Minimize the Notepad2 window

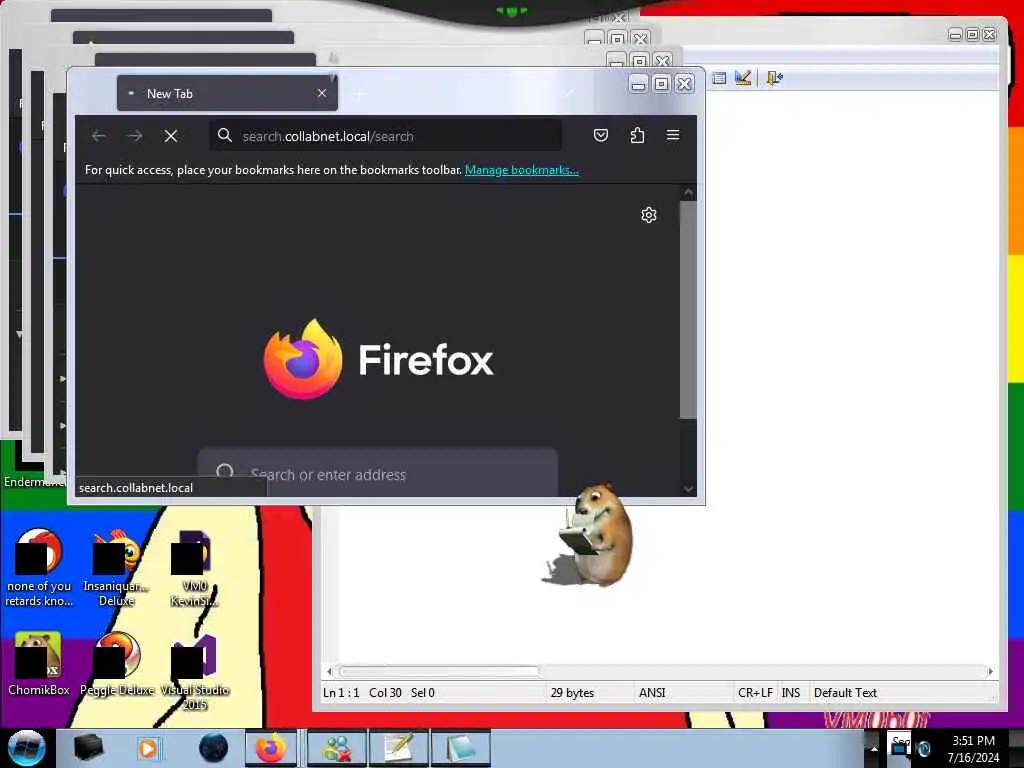pyautogui.click(x=955, y=35)
